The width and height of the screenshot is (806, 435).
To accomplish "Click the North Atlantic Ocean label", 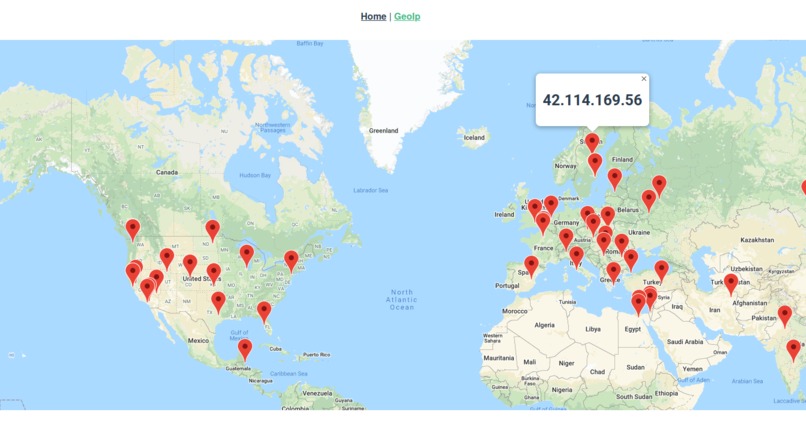I will [401, 300].
